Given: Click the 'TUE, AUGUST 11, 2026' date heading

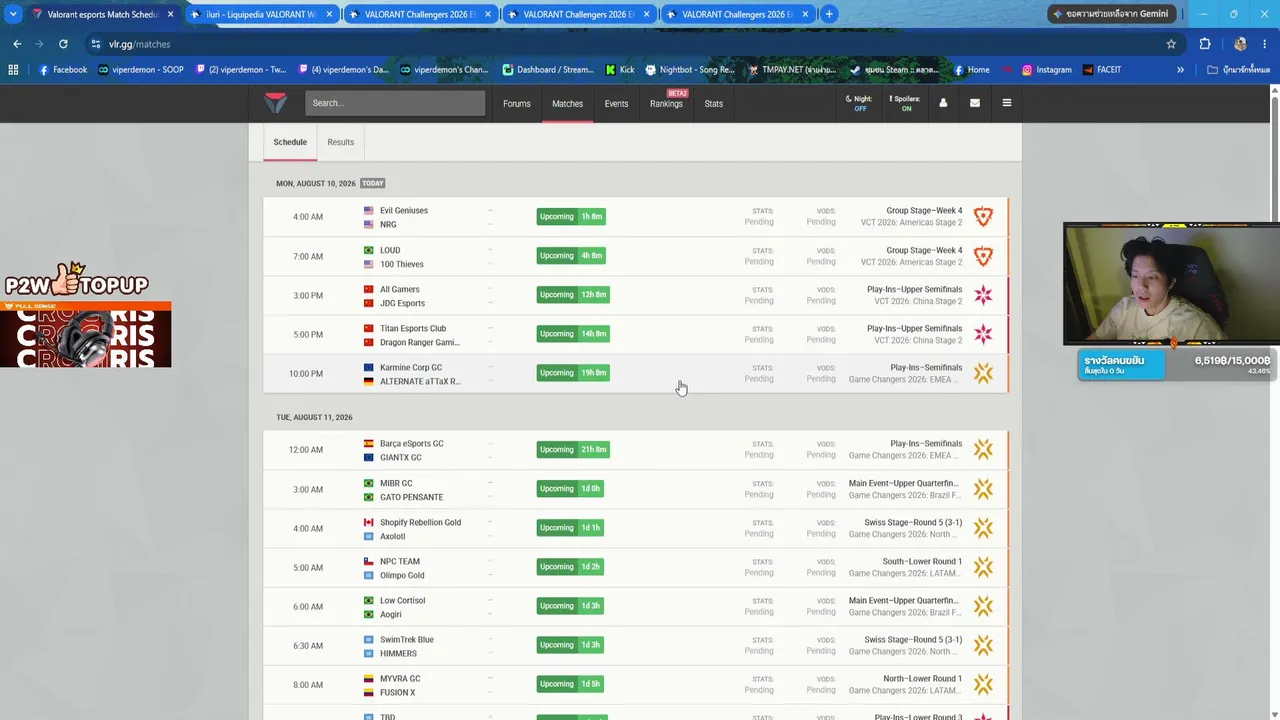Looking at the screenshot, I should click(314, 417).
